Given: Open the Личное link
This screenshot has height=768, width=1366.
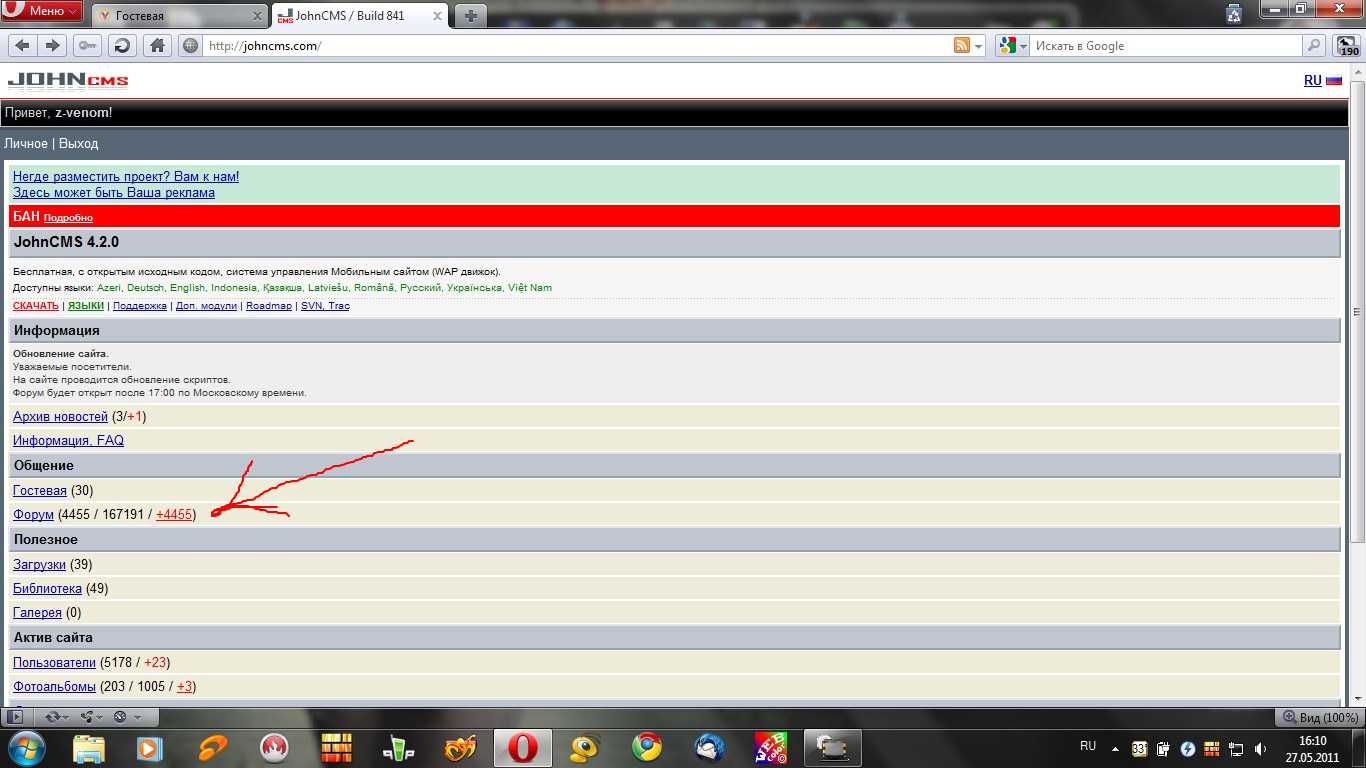Looking at the screenshot, I should pyautogui.click(x=26, y=143).
